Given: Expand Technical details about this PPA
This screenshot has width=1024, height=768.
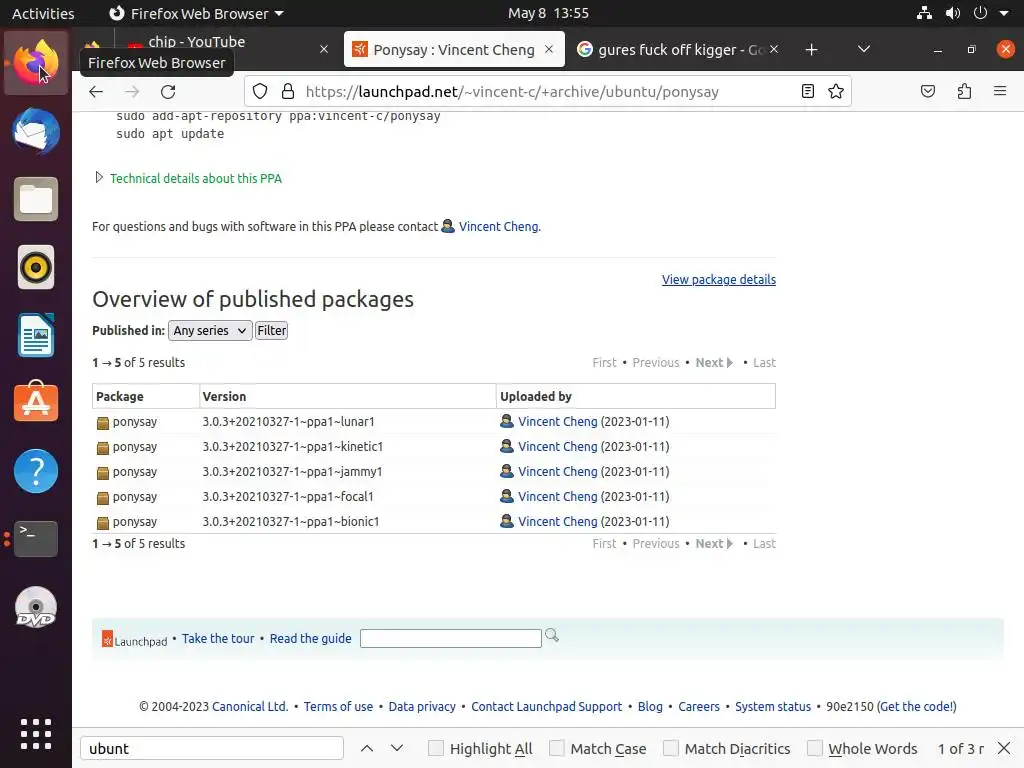Looking at the screenshot, I should (195, 178).
